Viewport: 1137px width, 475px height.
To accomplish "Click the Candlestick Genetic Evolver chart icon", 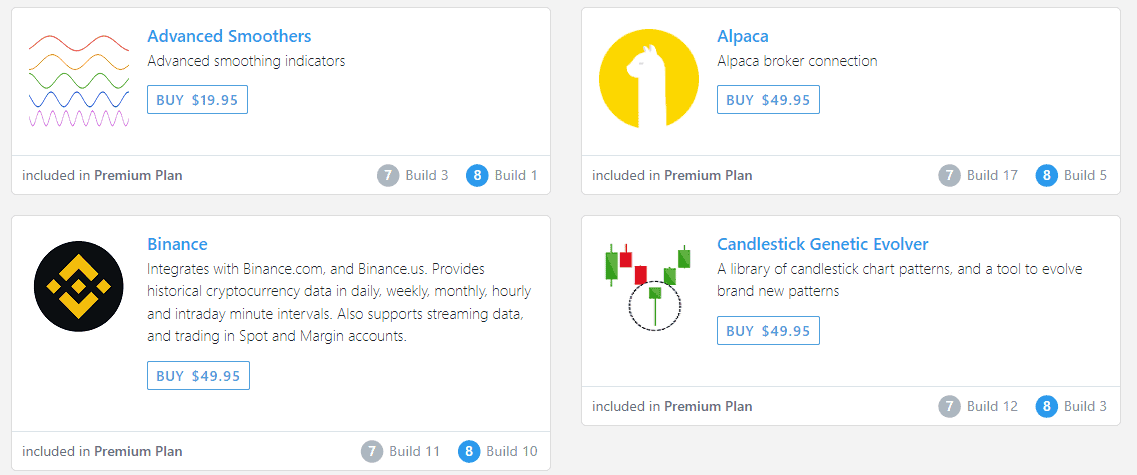I will tap(649, 284).
